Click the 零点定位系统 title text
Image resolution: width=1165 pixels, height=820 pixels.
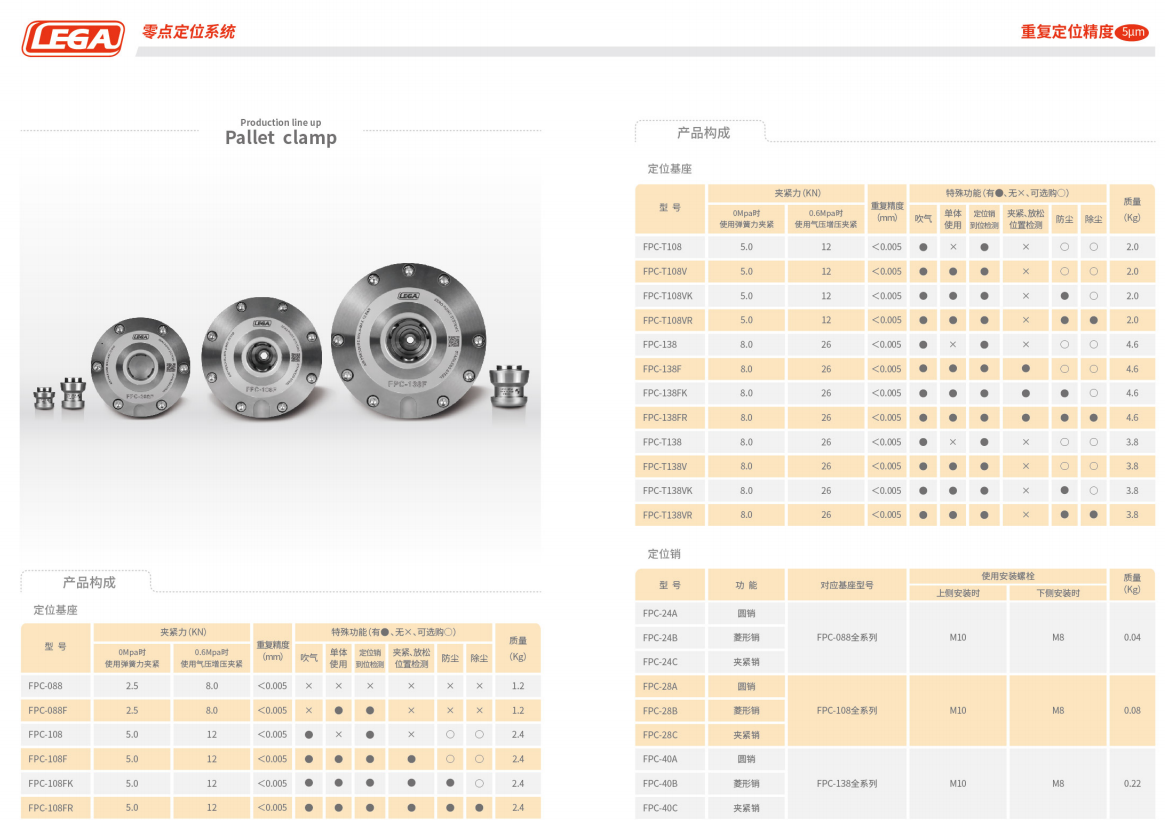click(189, 32)
